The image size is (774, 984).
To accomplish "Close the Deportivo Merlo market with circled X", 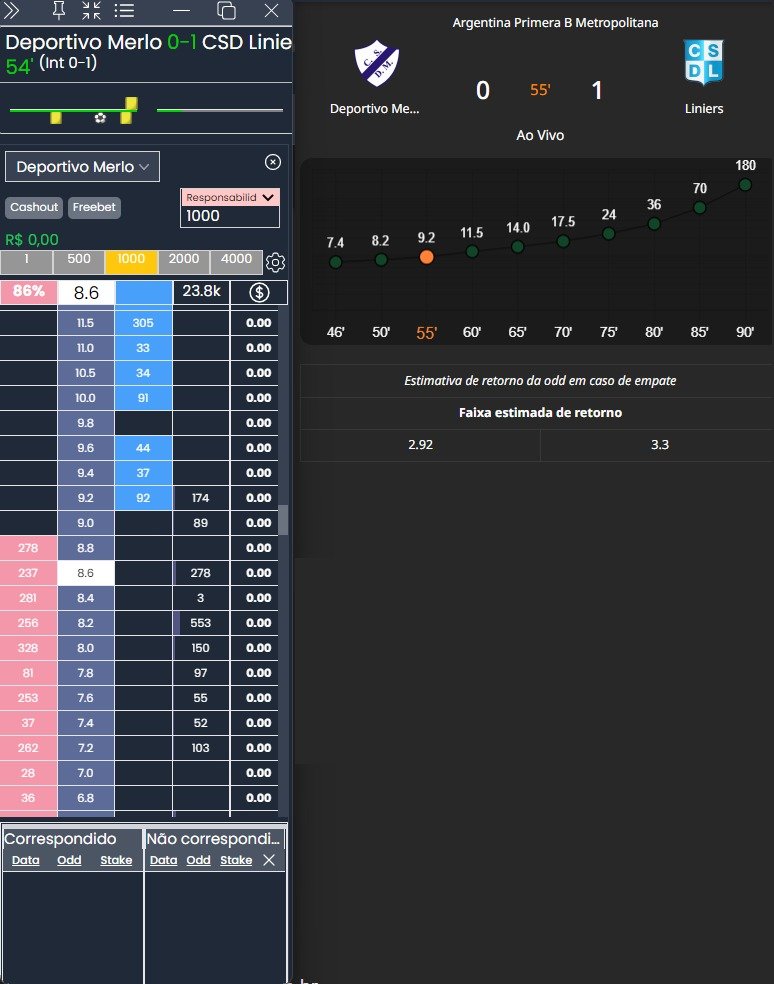I will coord(273,162).
